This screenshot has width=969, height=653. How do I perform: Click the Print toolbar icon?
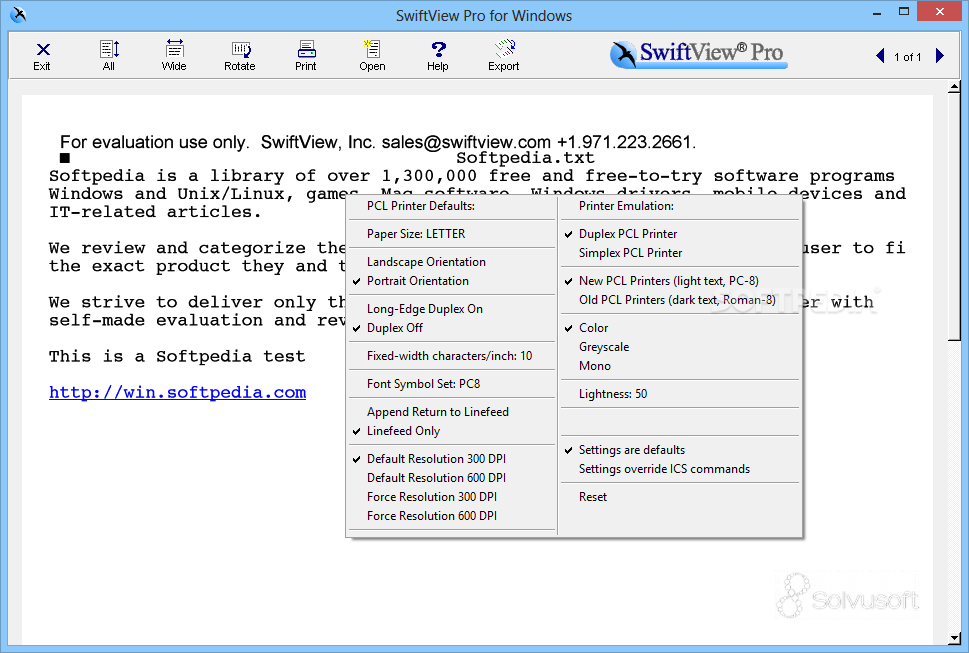tap(306, 56)
